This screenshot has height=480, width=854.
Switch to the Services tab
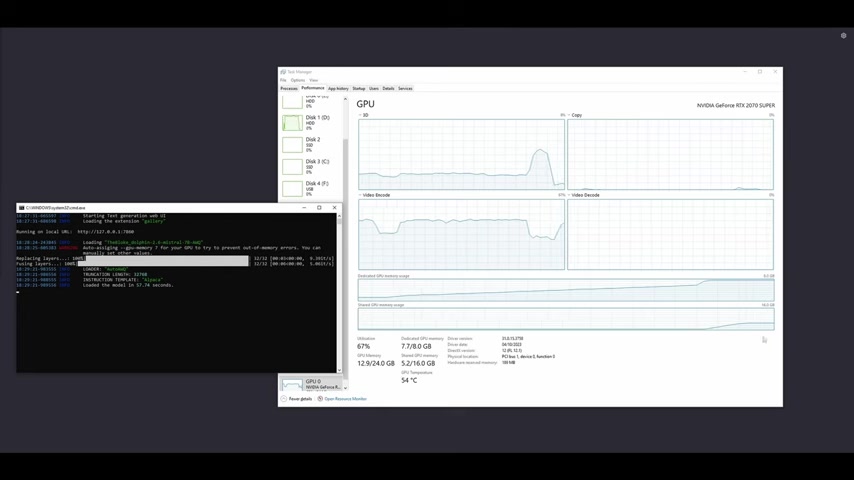pos(405,88)
